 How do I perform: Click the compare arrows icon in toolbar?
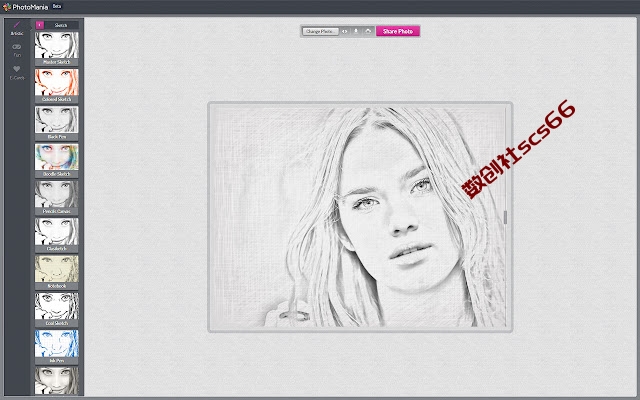[345, 31]
